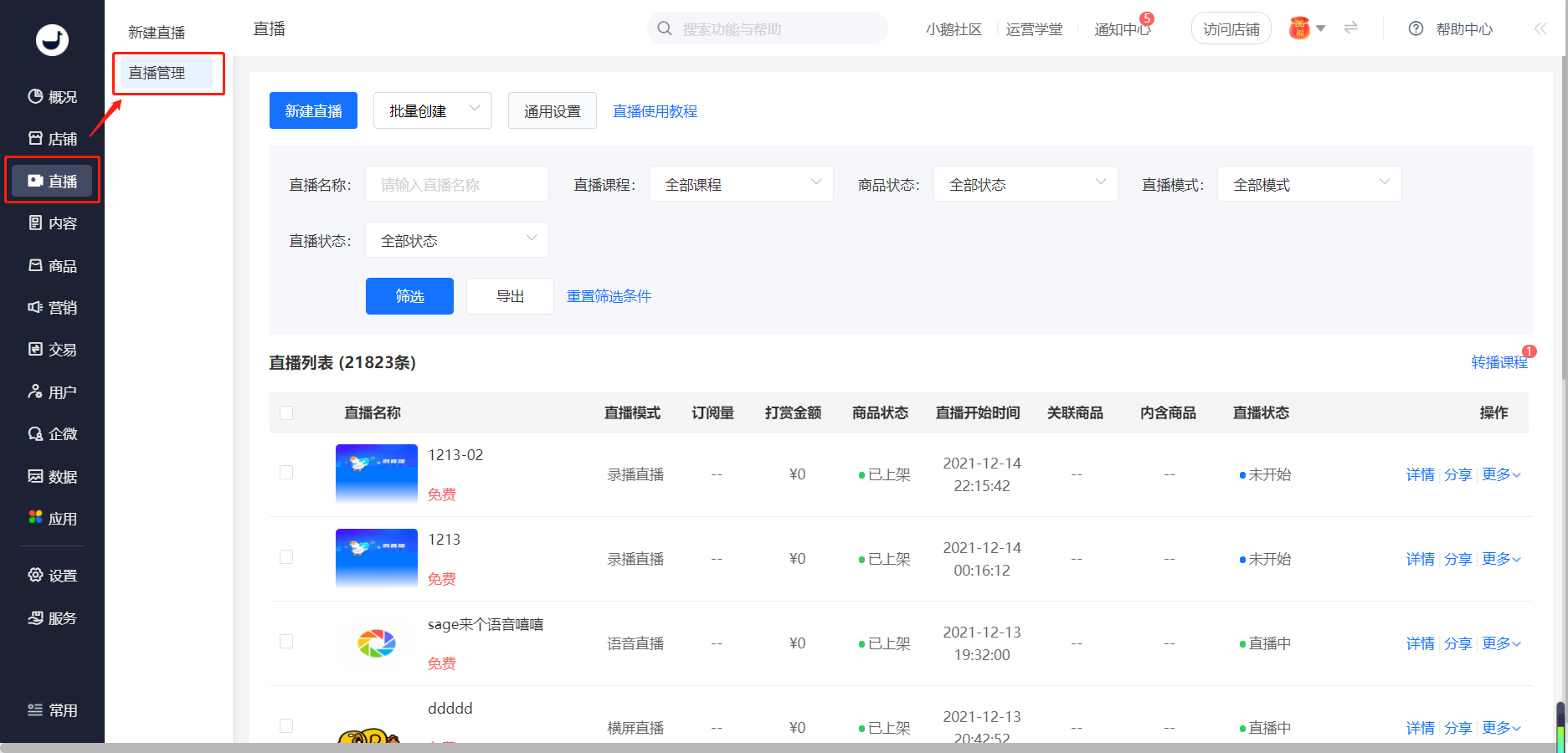Open the sage来个语音嘻嘻 thumbnail

coord(377,643)
